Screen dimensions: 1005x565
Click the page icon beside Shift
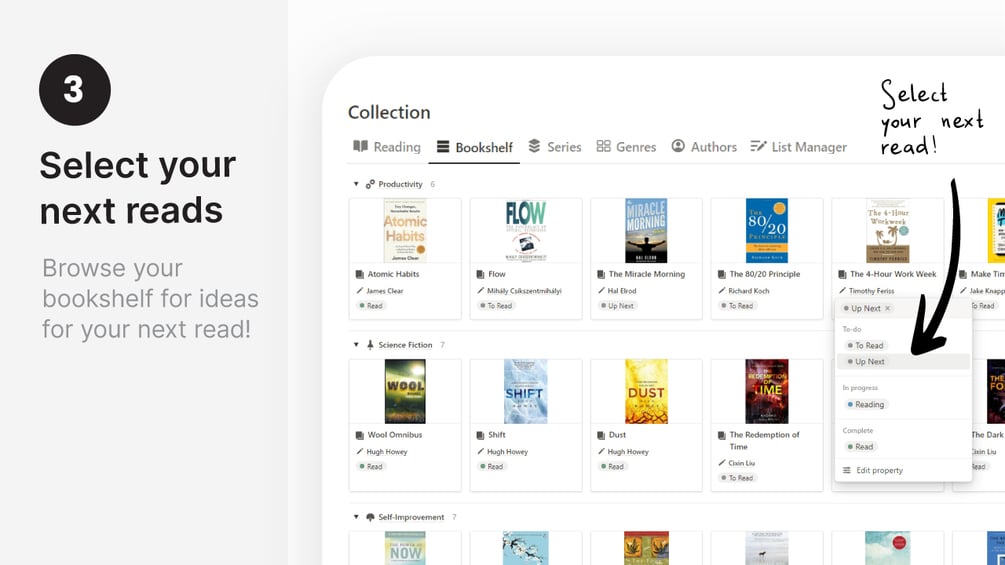coord(480,435)
